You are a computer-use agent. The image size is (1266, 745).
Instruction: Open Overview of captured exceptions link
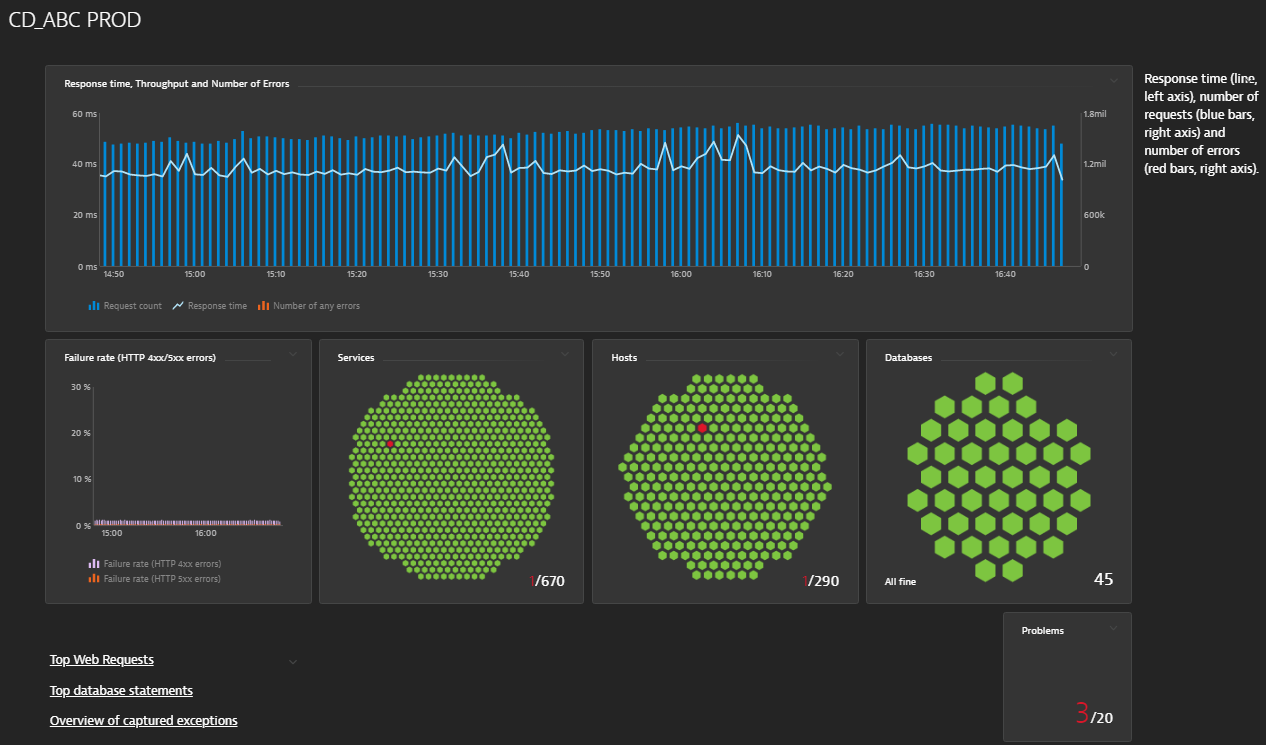click(143, 721)
